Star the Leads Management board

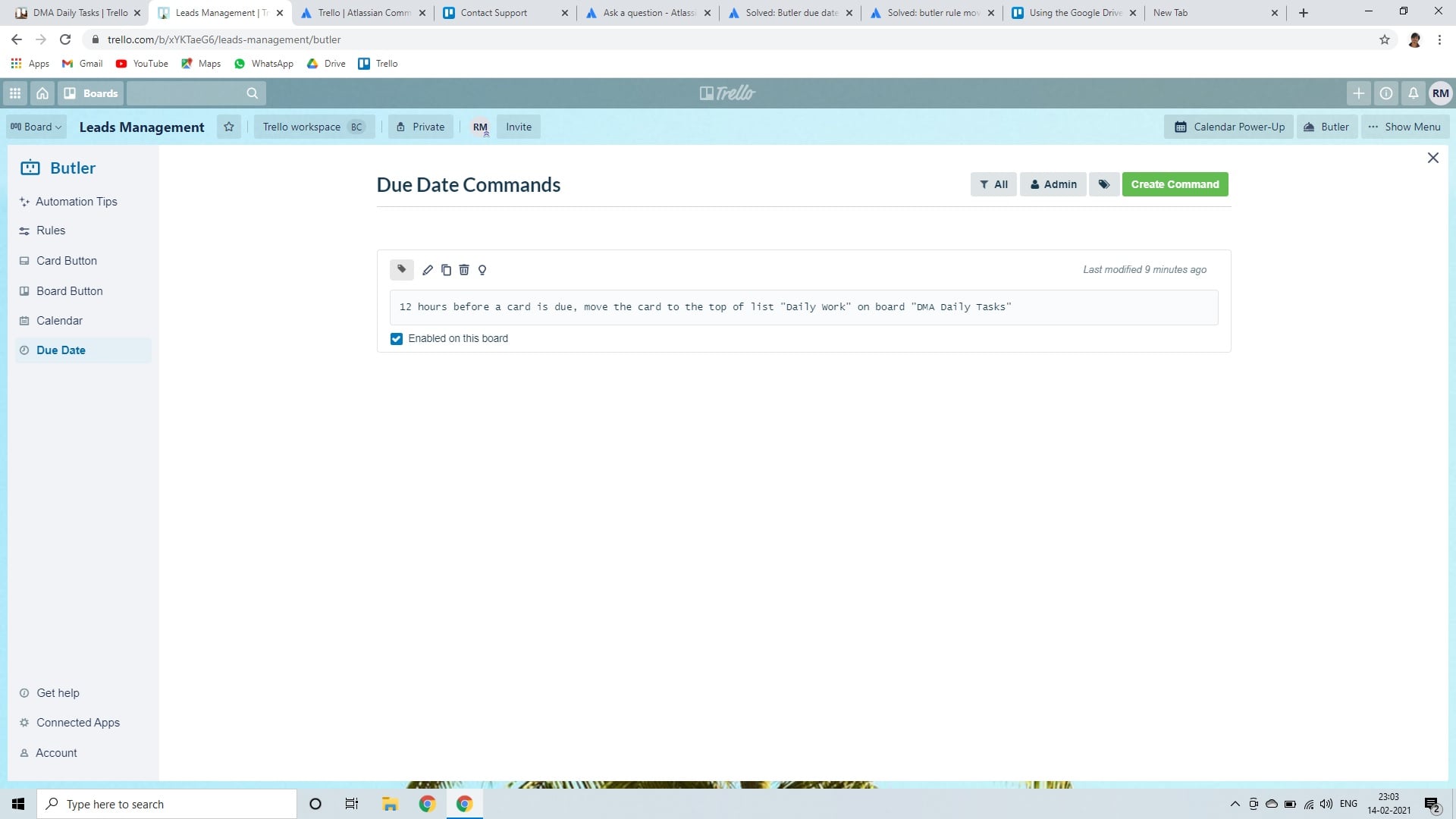tap(229, 127)
